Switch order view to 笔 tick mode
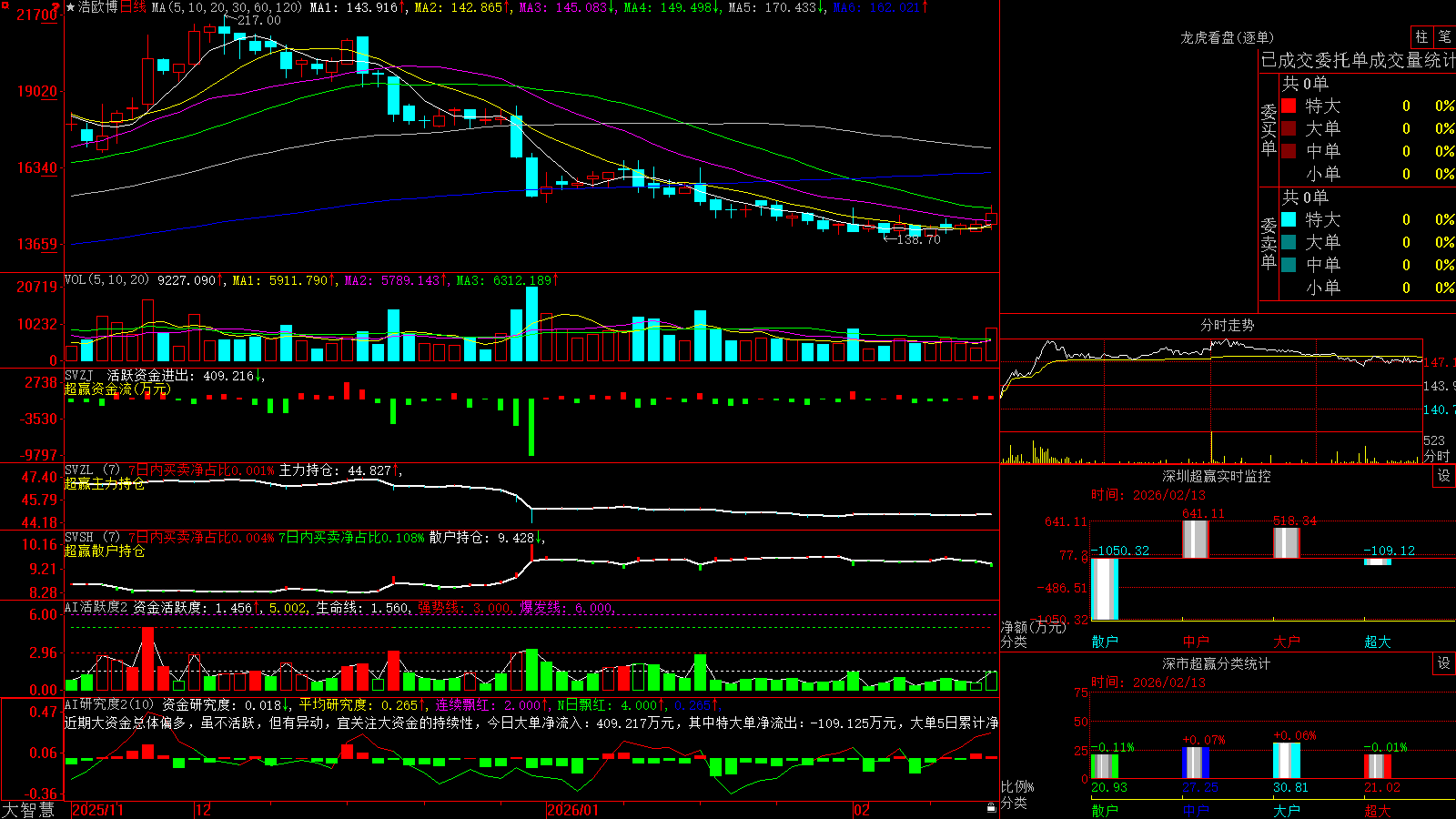The width and height of the screenshot is (1456, 819). (x=1444, y=37)
